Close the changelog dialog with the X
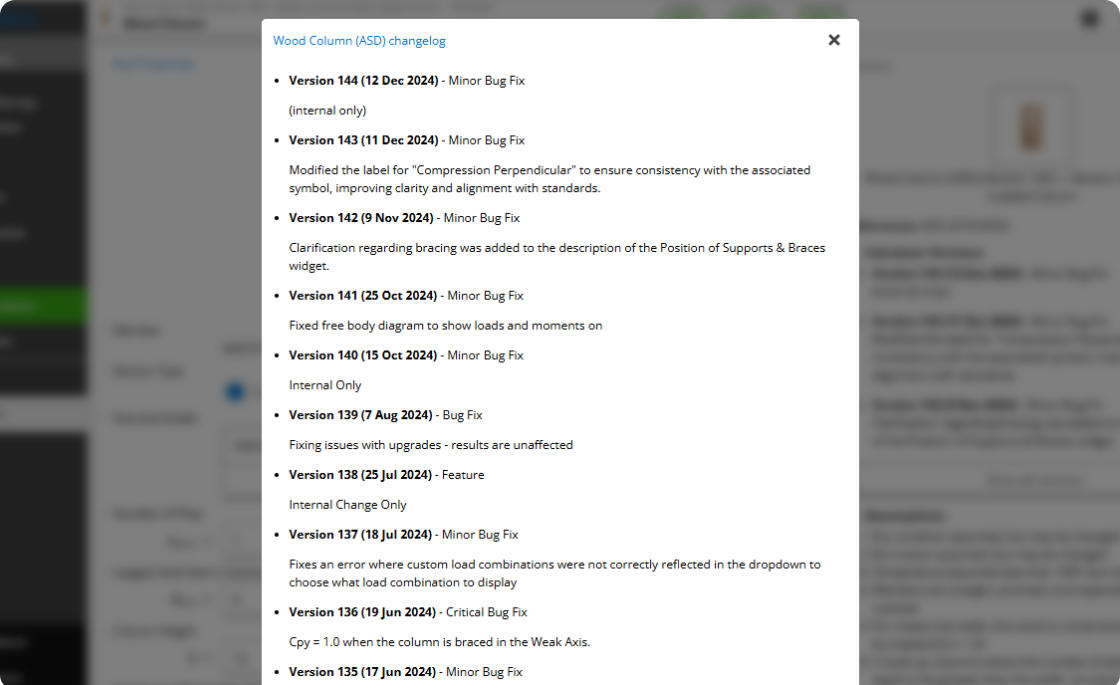The image size is (1120, 685). click(834, 40)
